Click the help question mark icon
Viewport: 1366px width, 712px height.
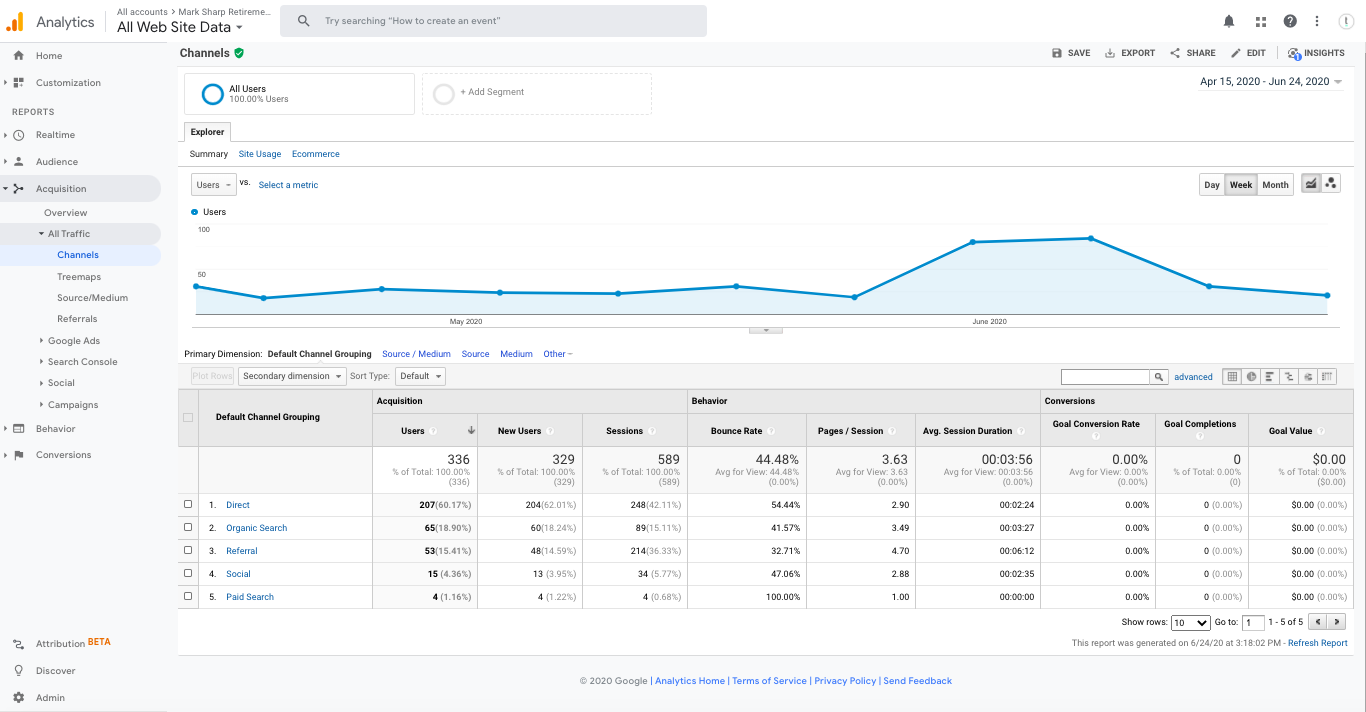1290,21
